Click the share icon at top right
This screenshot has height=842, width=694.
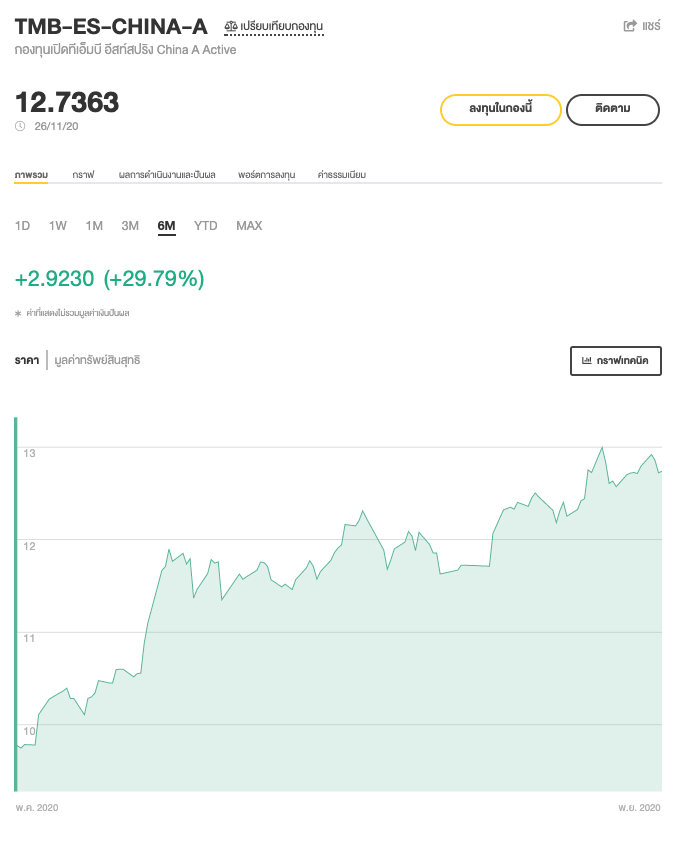(x=630, y=26)
